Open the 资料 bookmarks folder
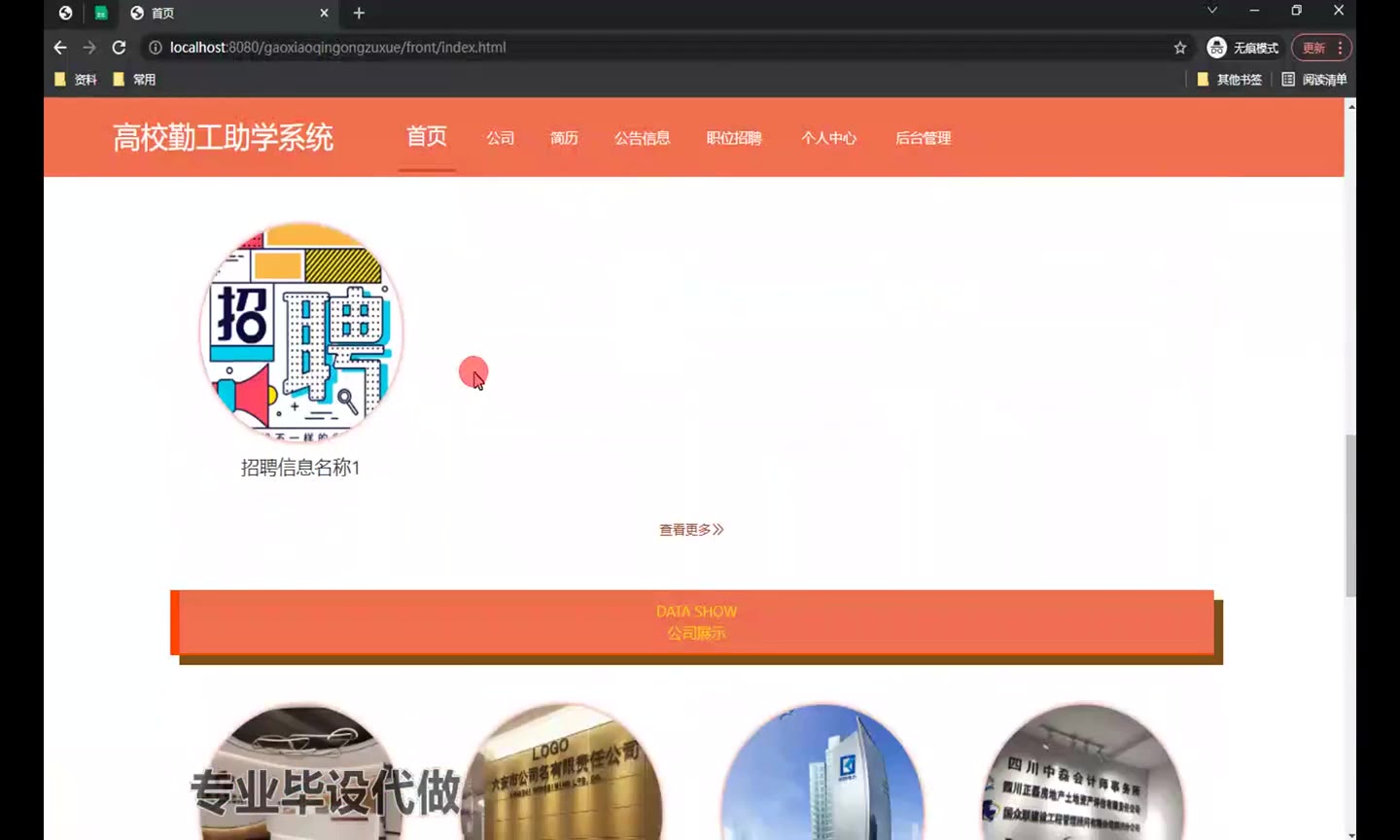Screen dimensions: 1400x840 (x=76, y=80)
